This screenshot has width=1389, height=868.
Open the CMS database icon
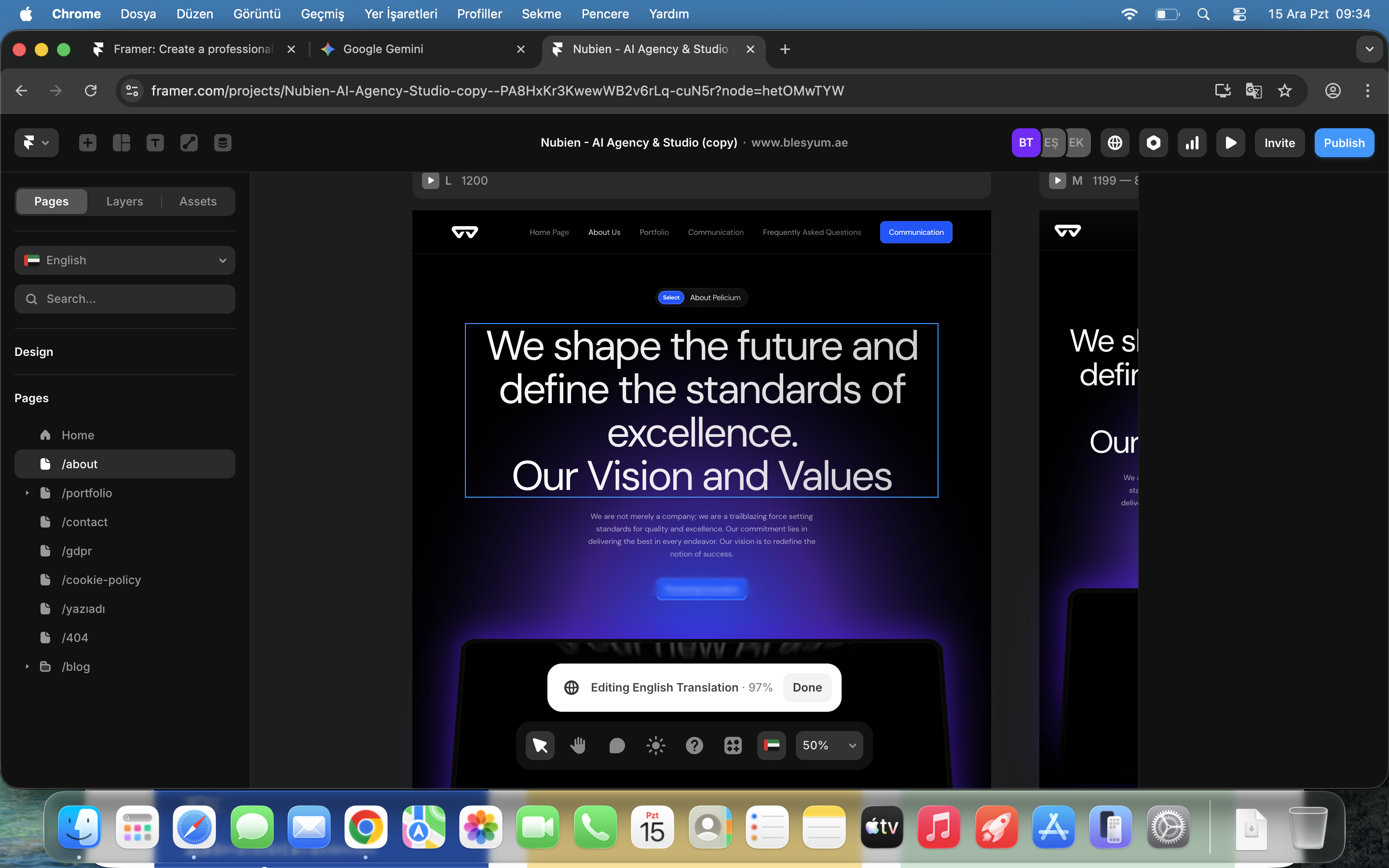[223, 143]
